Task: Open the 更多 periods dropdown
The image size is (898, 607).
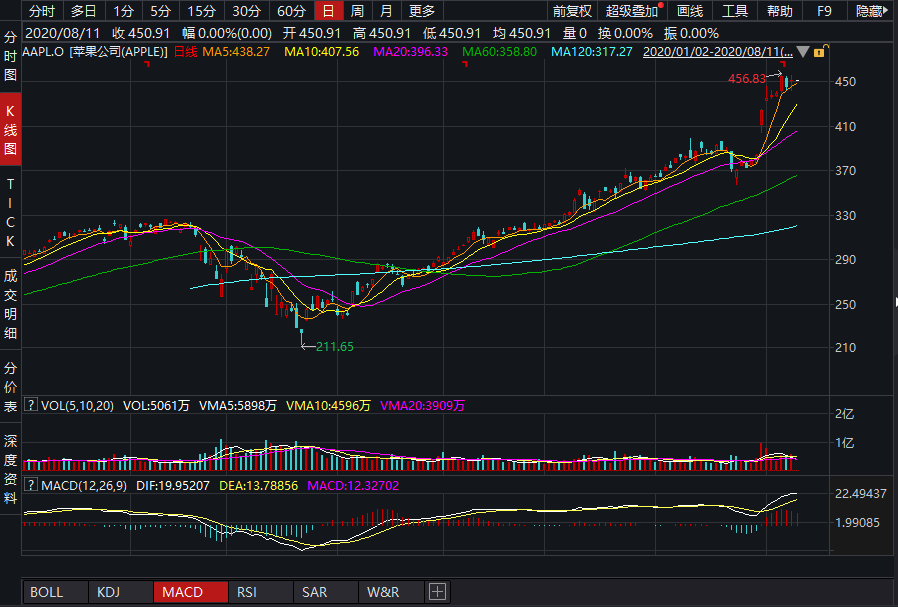Action: (422, 11)
